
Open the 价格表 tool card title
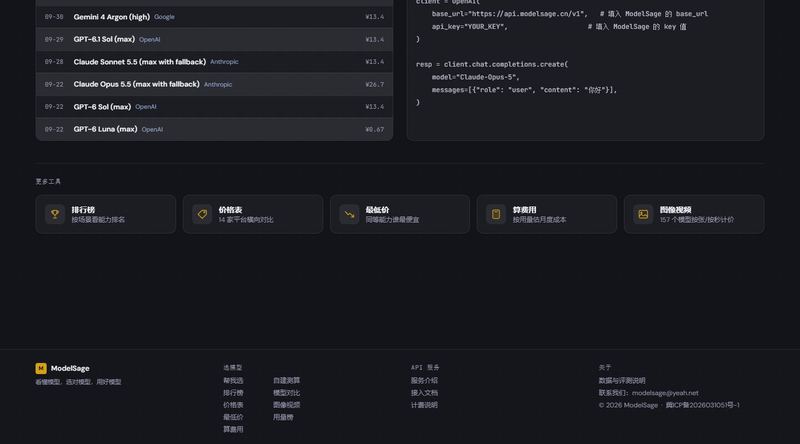(230, 210)
